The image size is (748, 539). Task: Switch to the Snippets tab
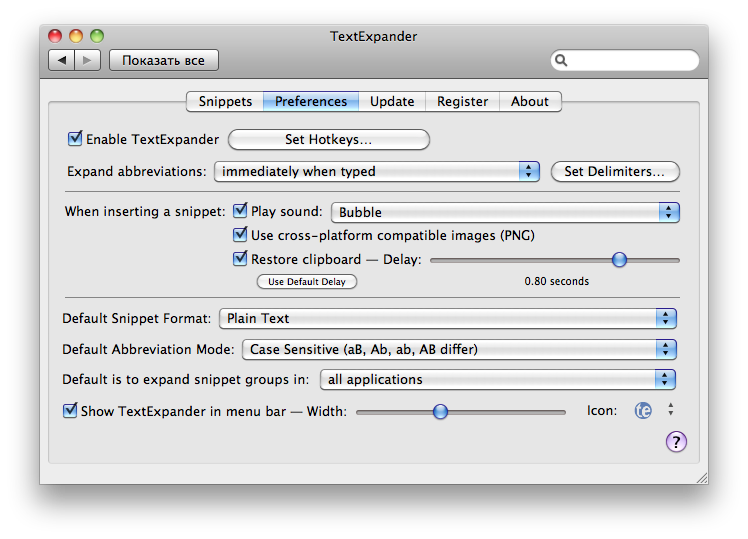pos(225,102)
